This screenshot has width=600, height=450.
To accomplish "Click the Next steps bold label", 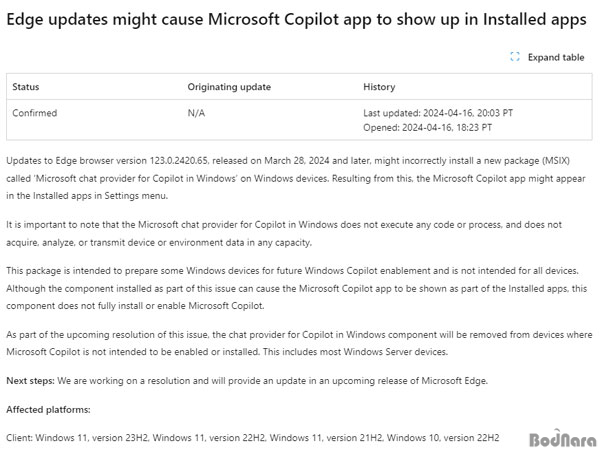I will (30, 381).
